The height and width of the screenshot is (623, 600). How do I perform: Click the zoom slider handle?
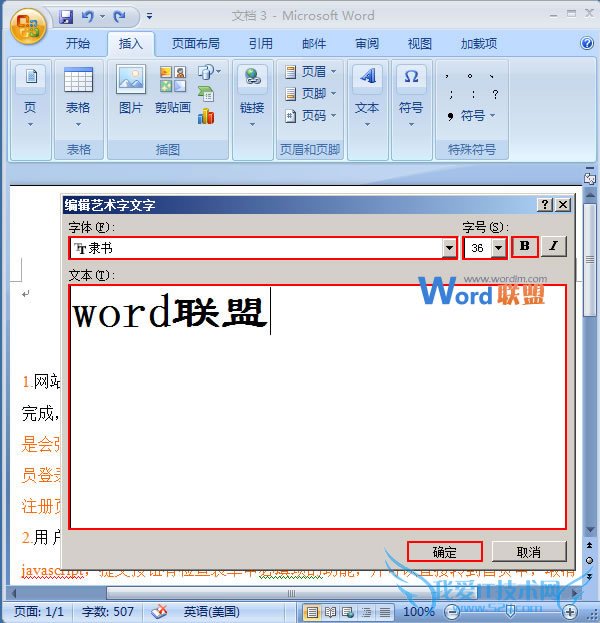coord(511,611)
